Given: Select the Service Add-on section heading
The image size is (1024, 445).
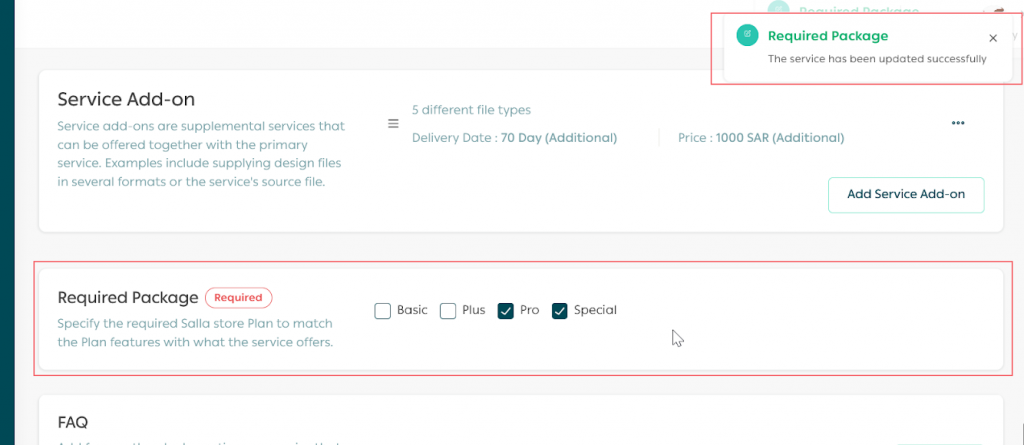Looking at the screenshot, I should pos(126,99).
